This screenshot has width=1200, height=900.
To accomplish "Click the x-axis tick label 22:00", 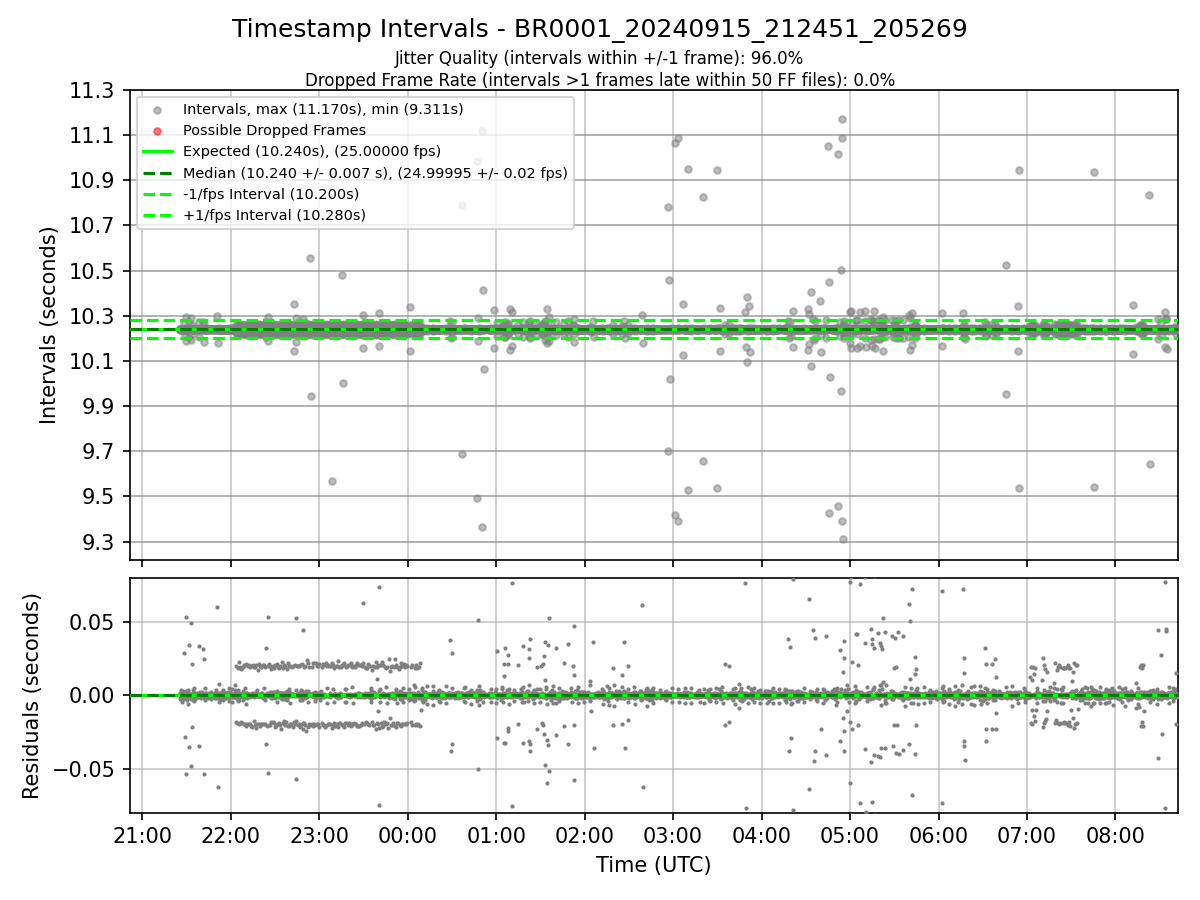I will (x=231, y=834).
